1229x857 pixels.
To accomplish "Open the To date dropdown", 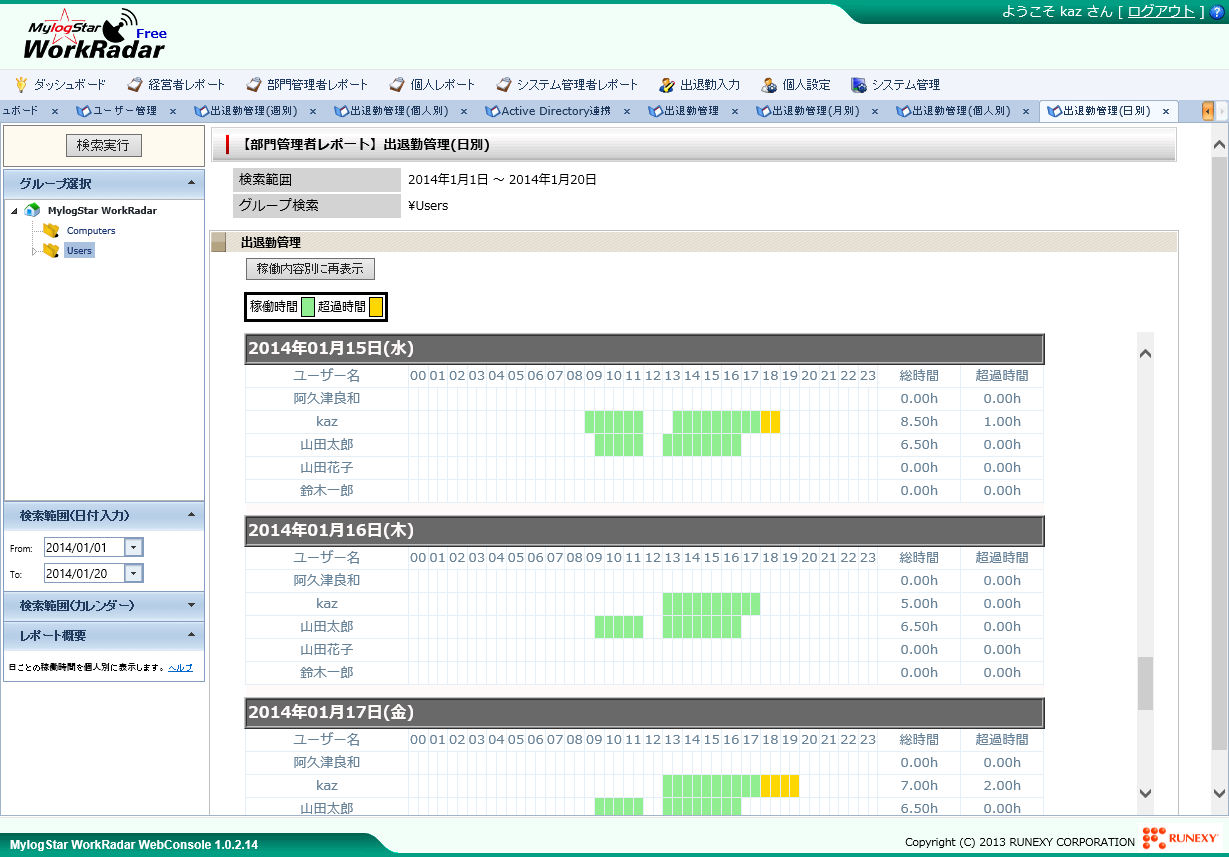I will click(x=134, y=573).
